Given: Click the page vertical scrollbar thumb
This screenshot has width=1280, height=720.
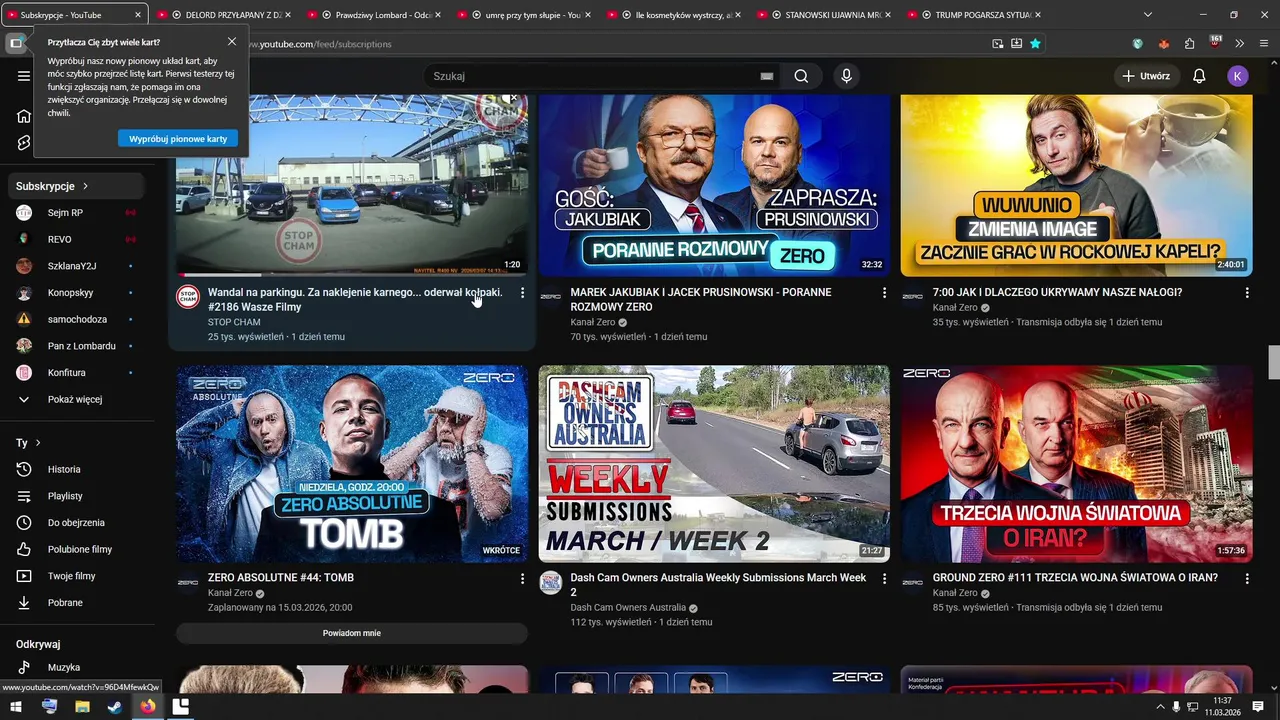Looking at the screenshot, I should [x=1274, y=362].
